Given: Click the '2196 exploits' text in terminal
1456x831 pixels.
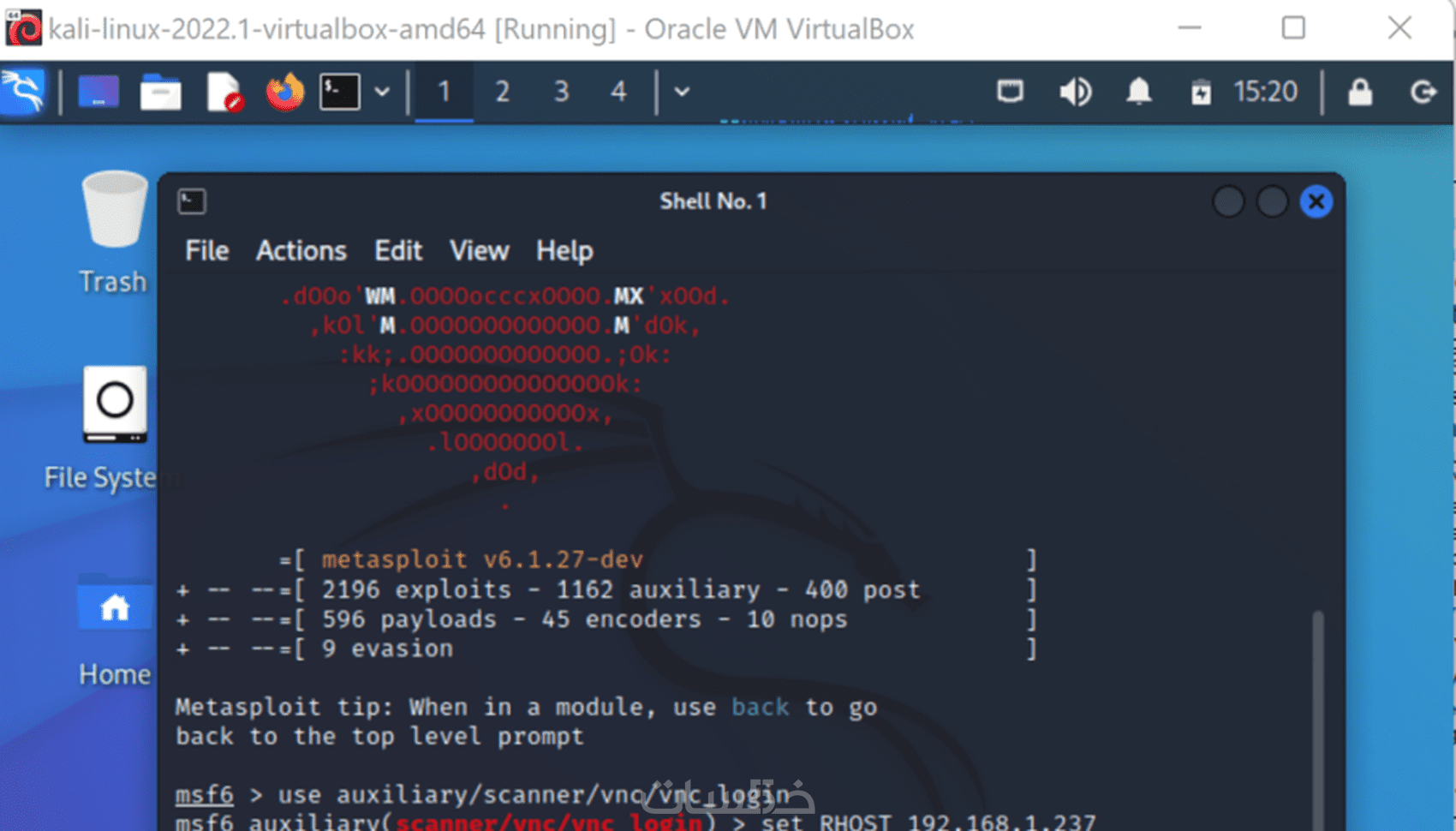Looking at the screenshot, I should [x=416, y=590].
